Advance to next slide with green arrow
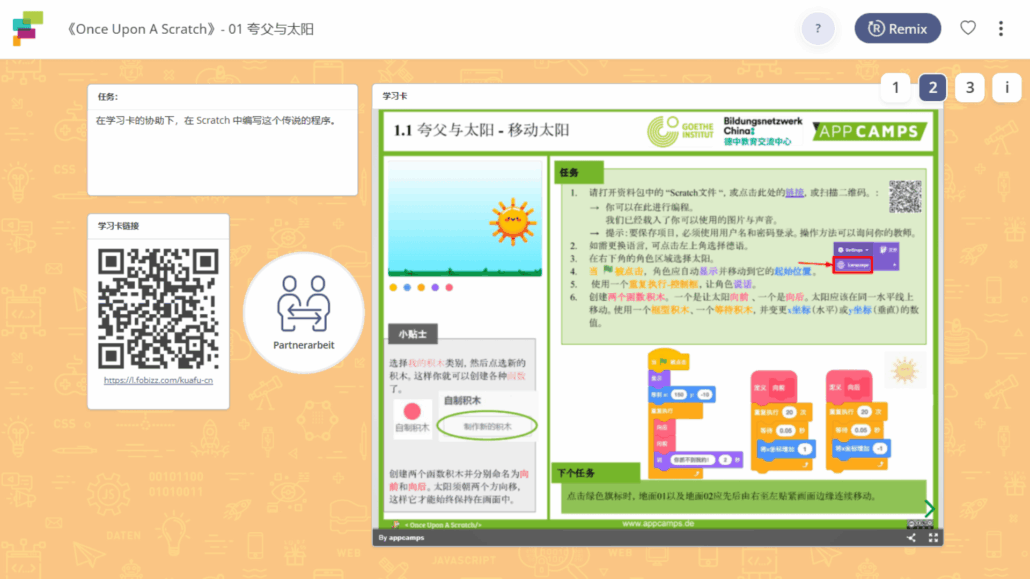The height and width of the screenshot is (579, 1030). pyautogui.click(x=929, y=508)
